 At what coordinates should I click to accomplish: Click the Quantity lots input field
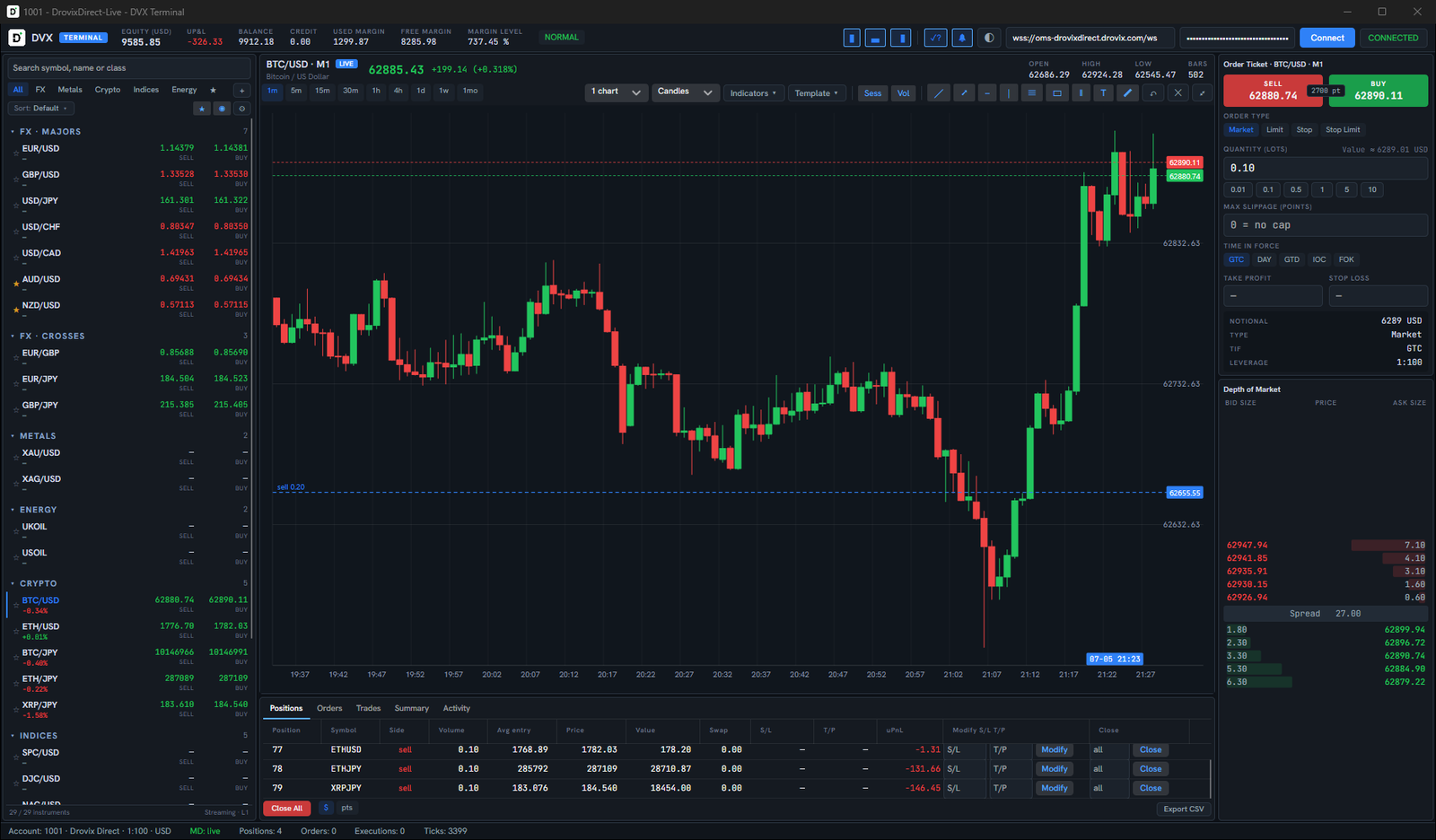coord(1326,169)
